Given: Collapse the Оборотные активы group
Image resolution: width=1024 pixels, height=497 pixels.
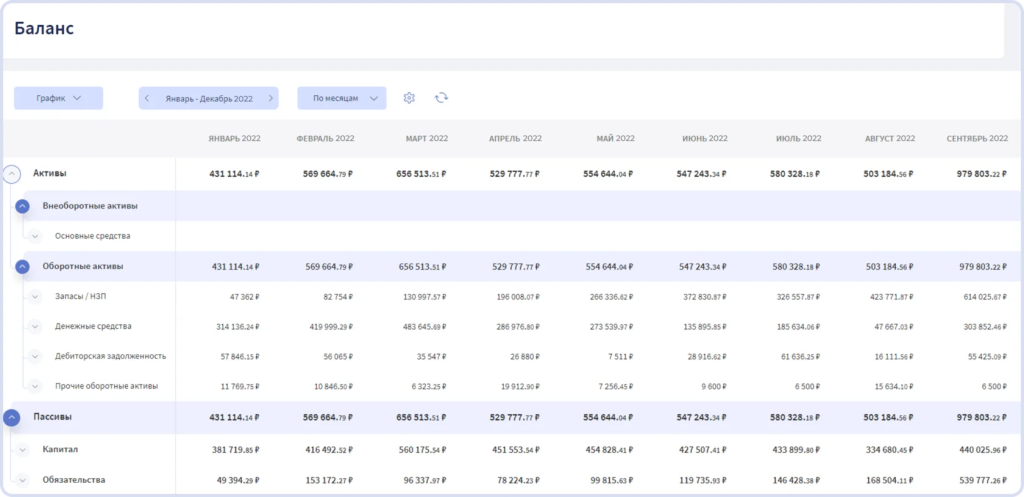Looking at the screenshot, I should (x=22, y=266).
